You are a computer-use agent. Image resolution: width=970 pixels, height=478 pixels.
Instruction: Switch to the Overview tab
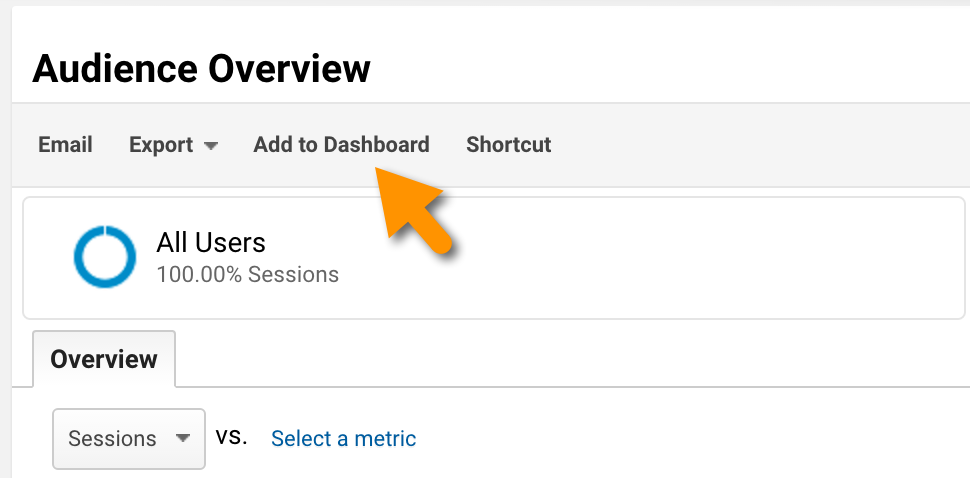(104, 359)
